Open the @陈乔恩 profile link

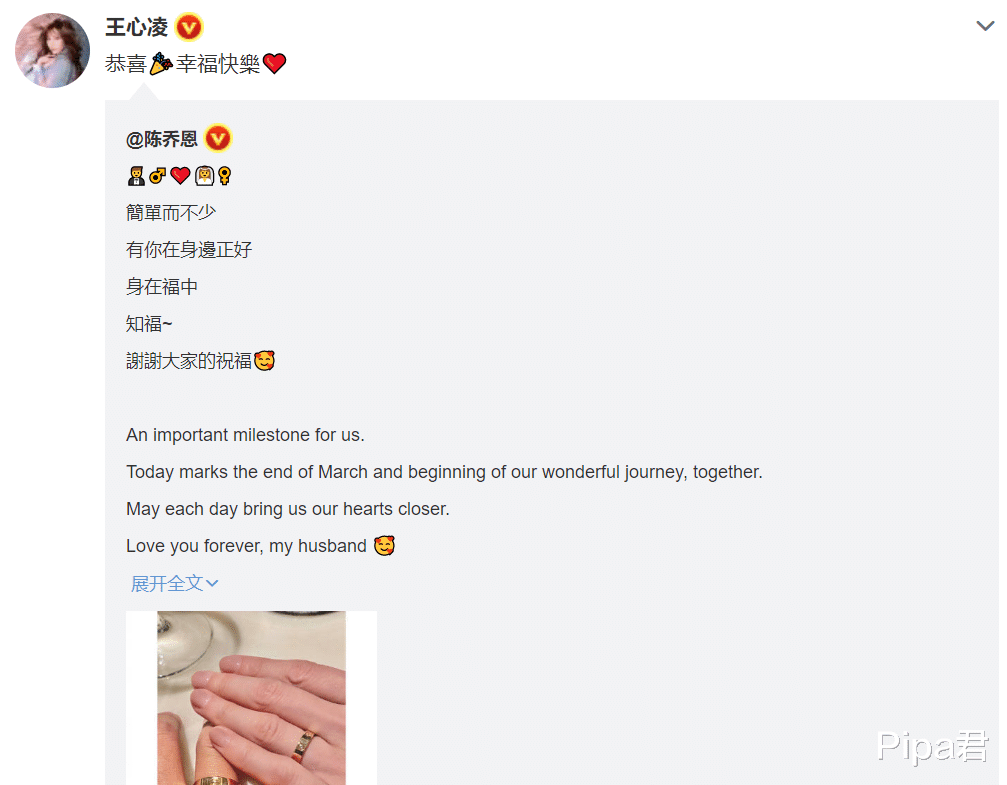(162, 139)
